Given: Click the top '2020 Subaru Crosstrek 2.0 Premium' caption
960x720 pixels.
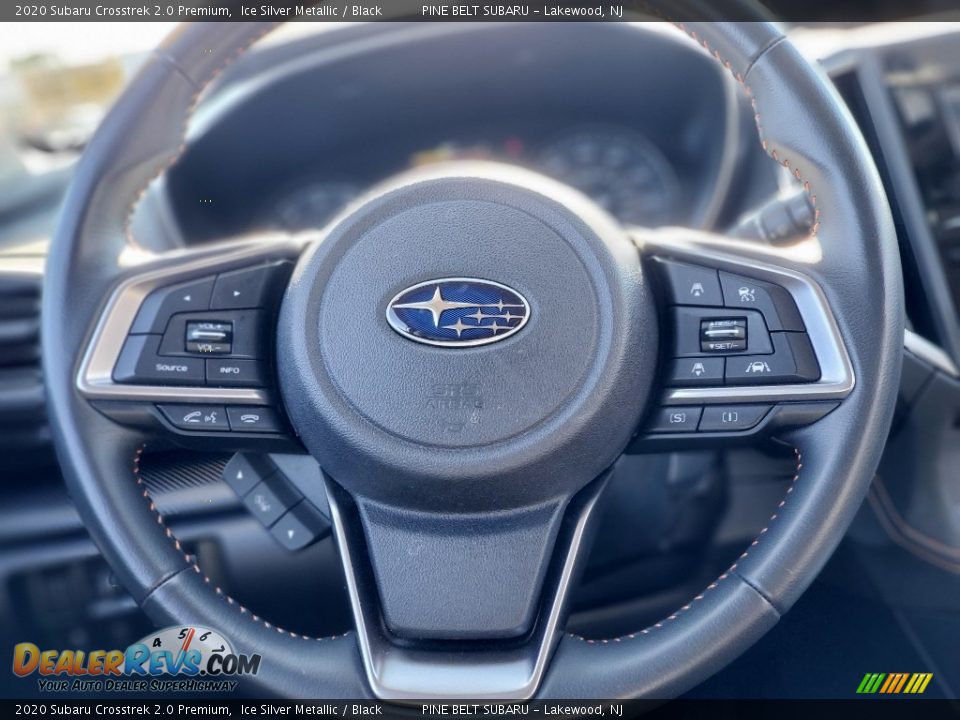Looking at the screenshot, I should point(122,10).
